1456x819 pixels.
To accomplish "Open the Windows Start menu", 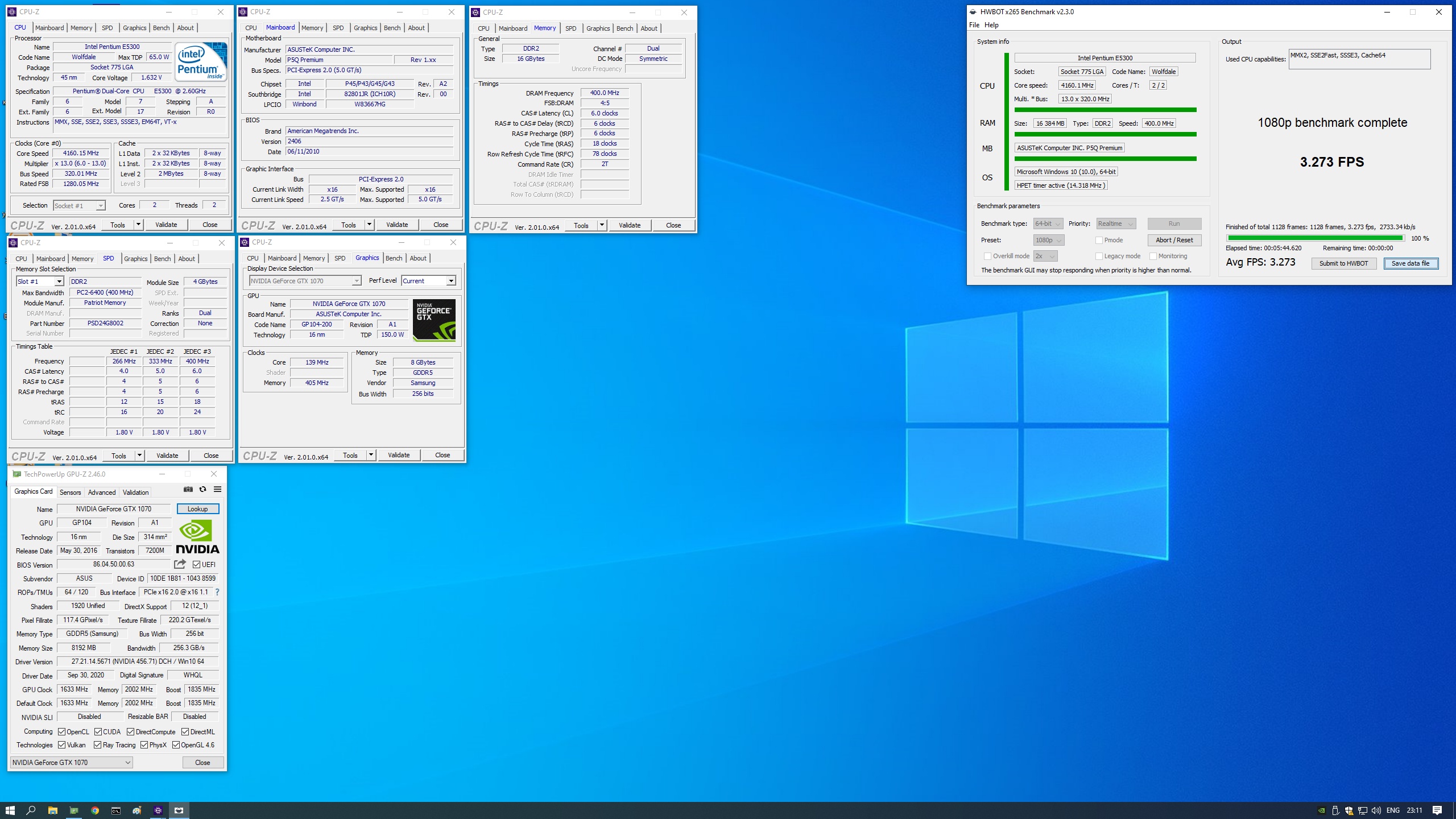I will [x=10, y=810].
